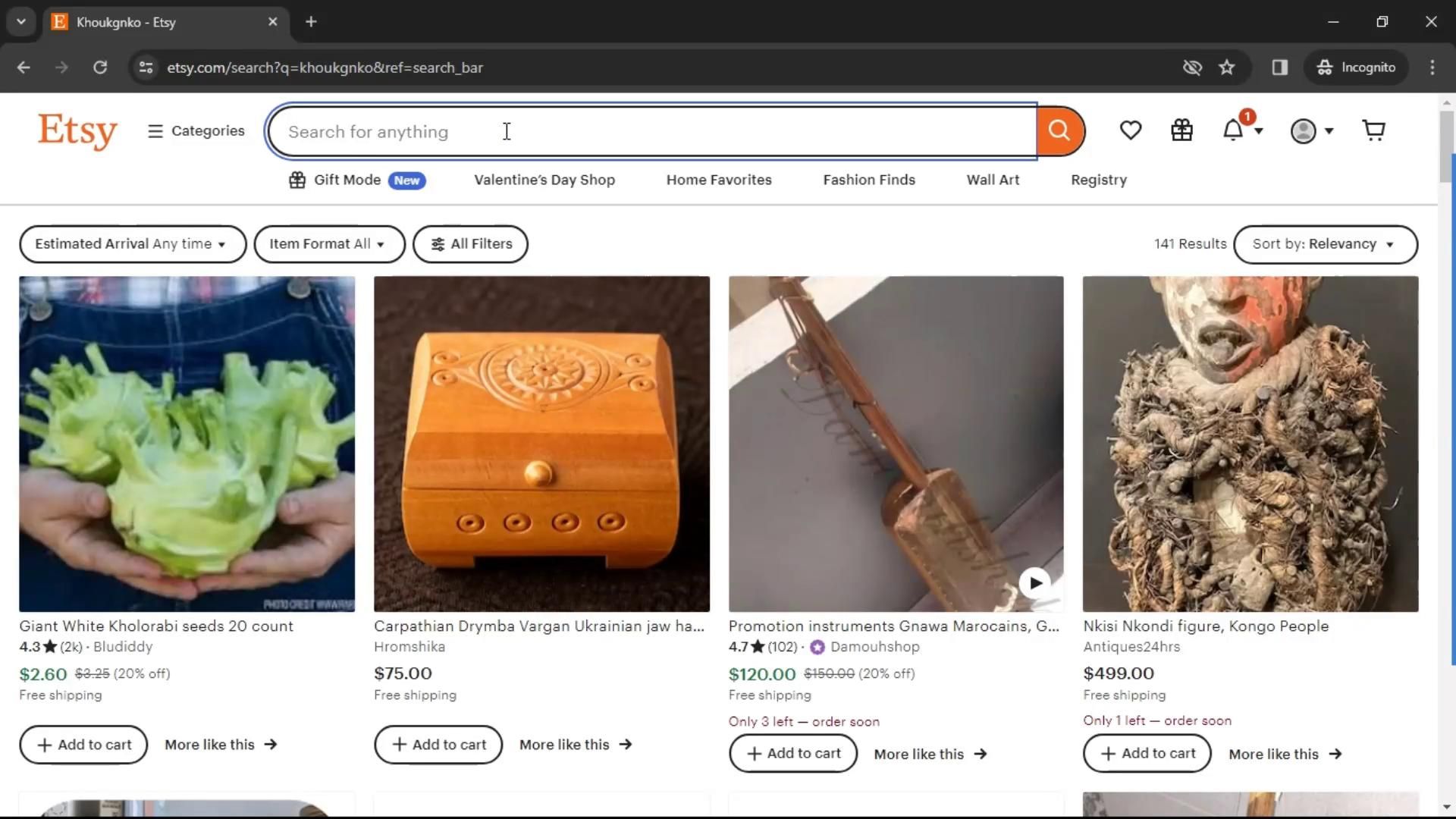1456x819 pixels.
Task: Click third-party cookies blocked eye icon
Action: (x=1192, y=67)
